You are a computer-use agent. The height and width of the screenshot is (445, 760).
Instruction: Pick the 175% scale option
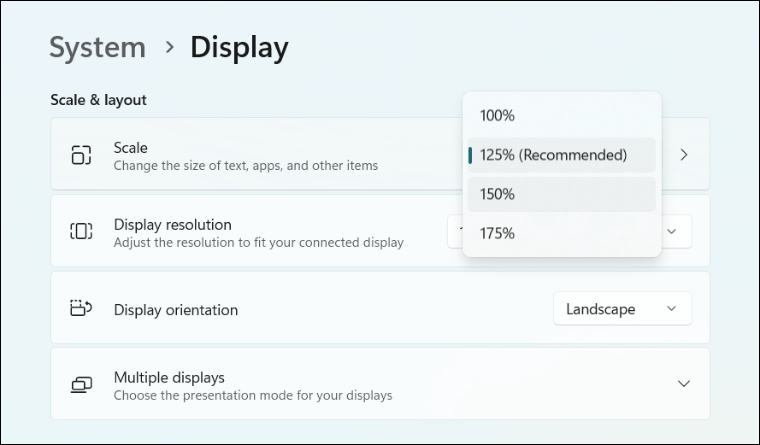[497, 233]
